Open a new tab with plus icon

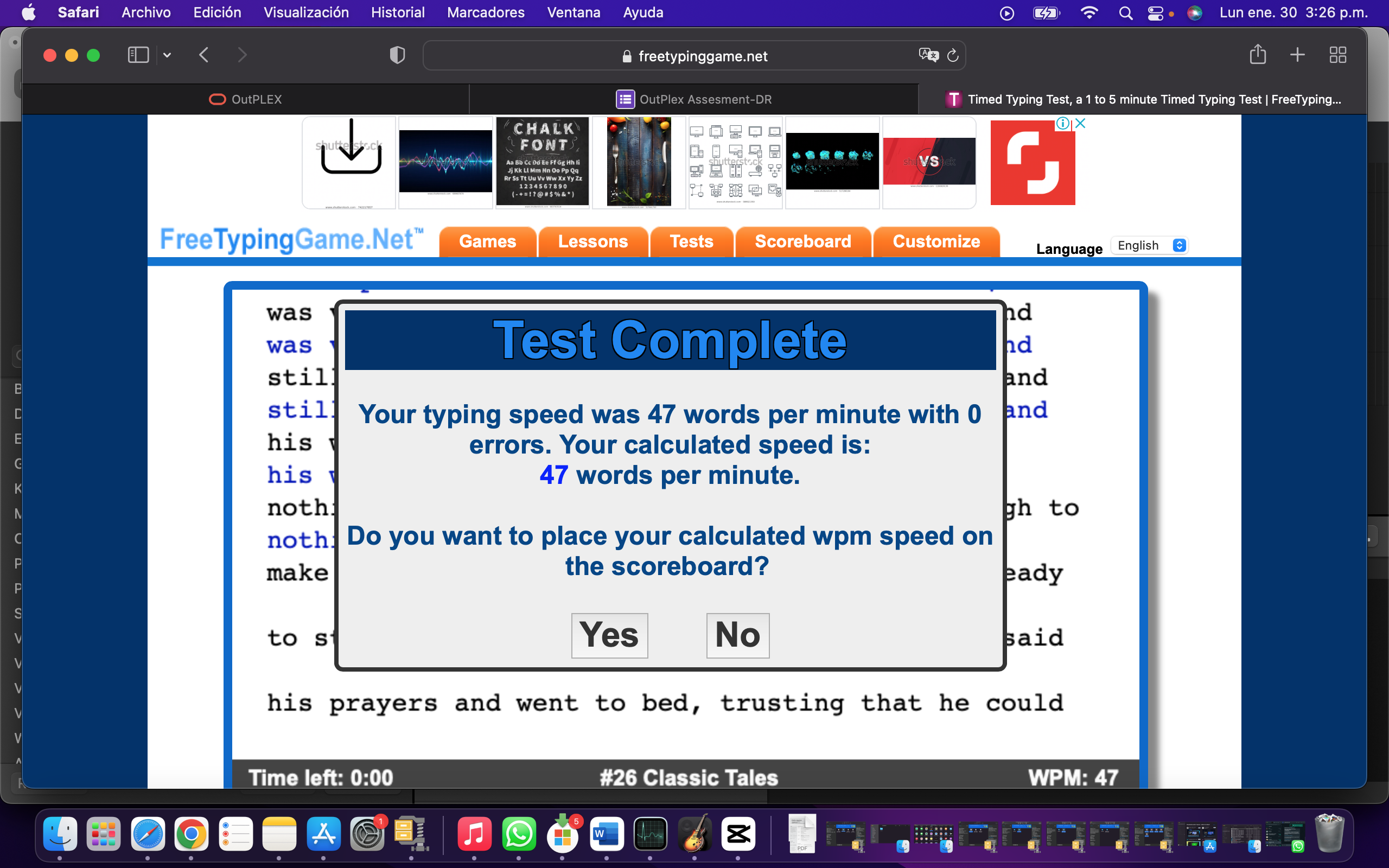(x=1297, y=55)
